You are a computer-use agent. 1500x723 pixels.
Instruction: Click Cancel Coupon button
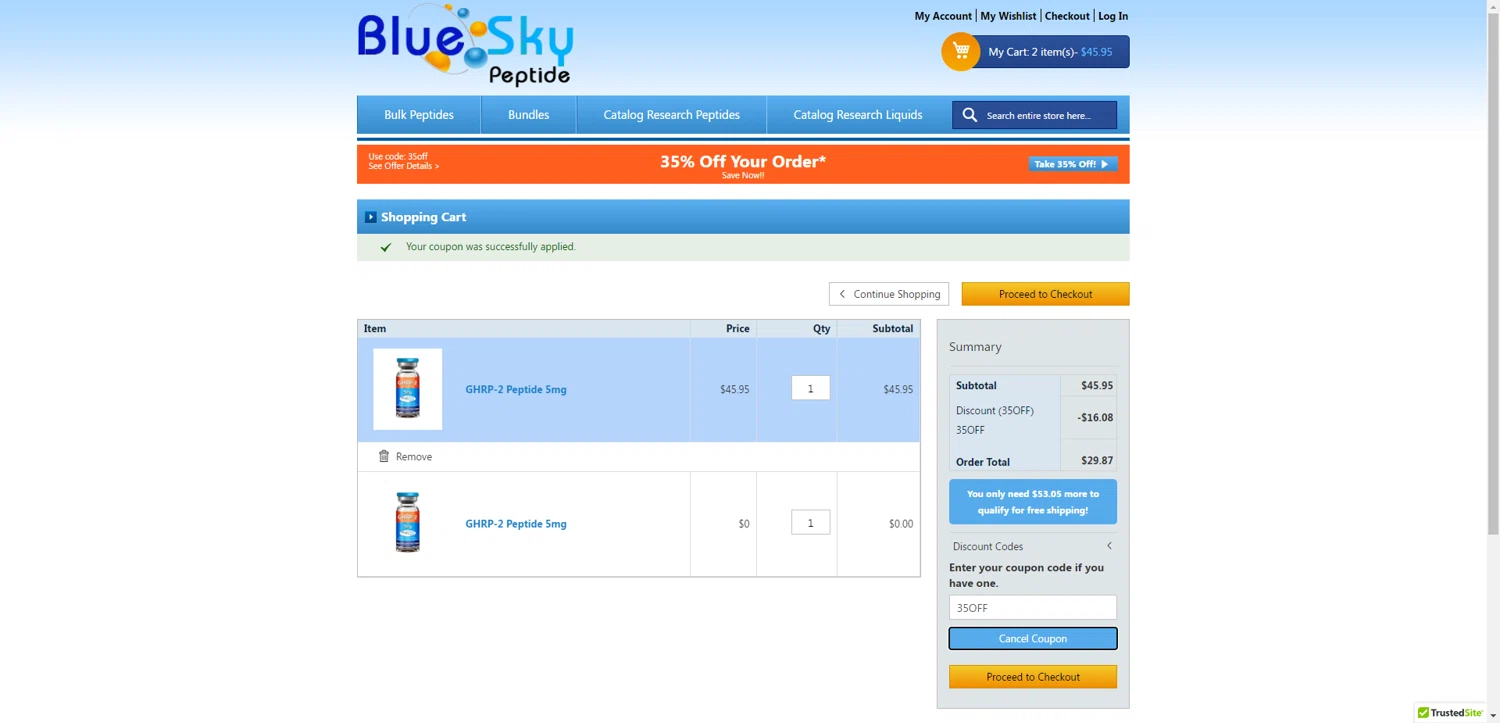pyautogui.click(x=1033, y=638)
